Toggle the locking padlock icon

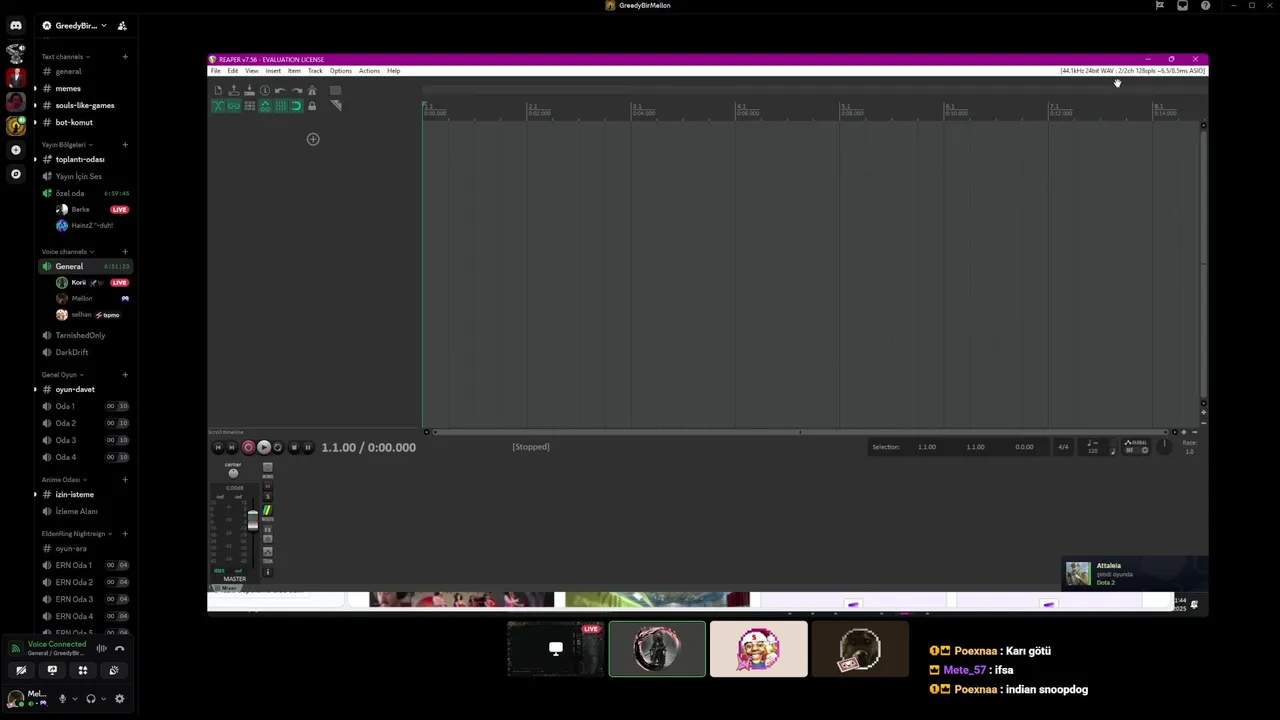coord(312,106)
